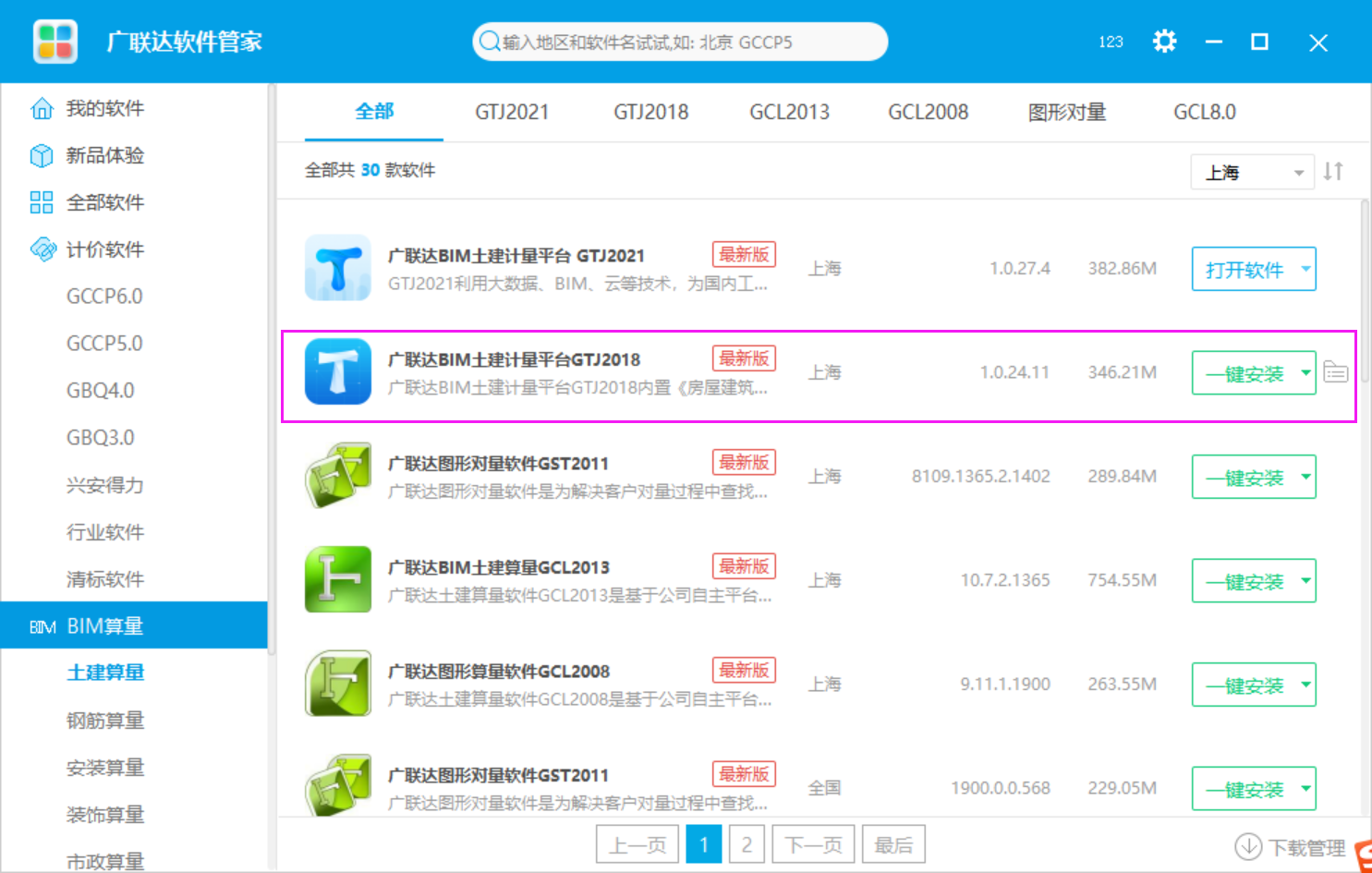Select 装饰算量 in the sidebar

pos(105,815)
